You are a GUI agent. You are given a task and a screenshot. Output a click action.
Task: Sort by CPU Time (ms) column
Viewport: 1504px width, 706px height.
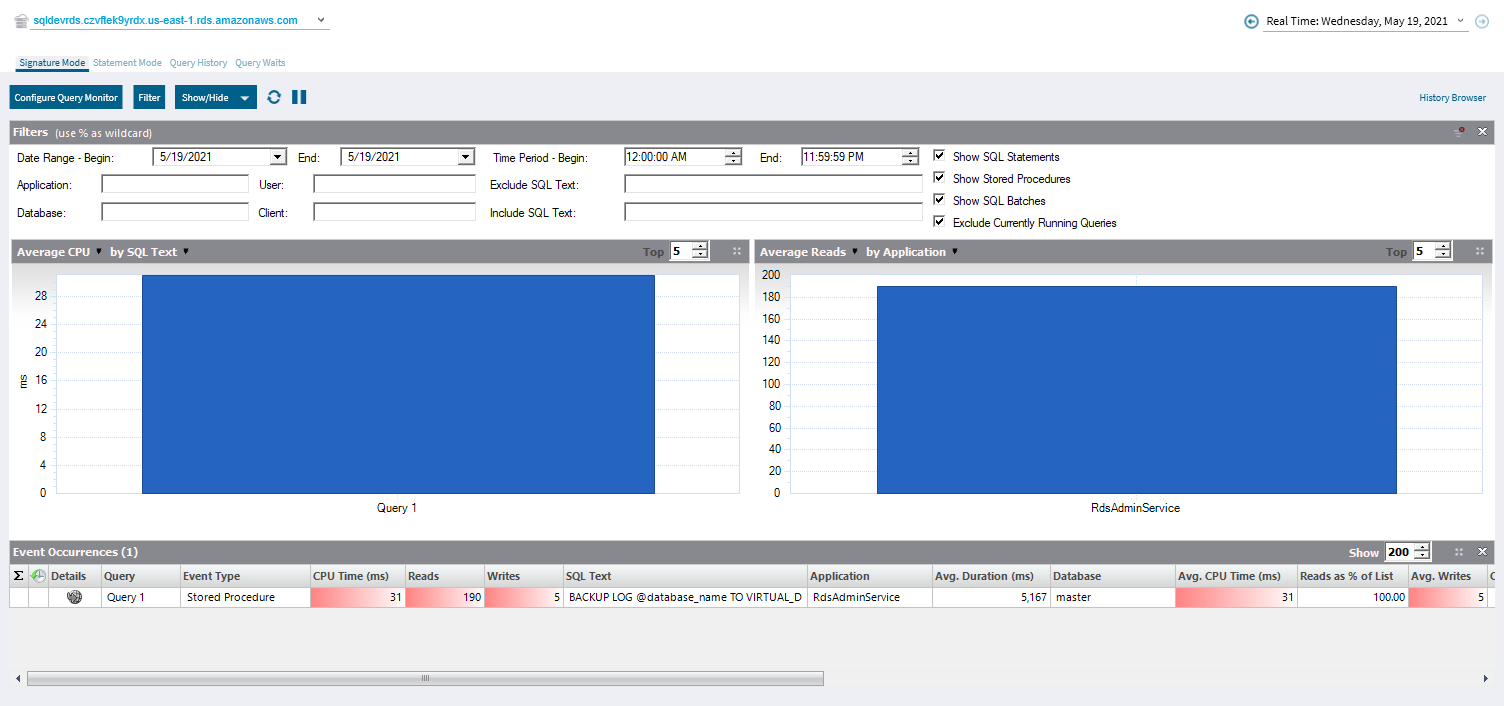click(357, 576)
